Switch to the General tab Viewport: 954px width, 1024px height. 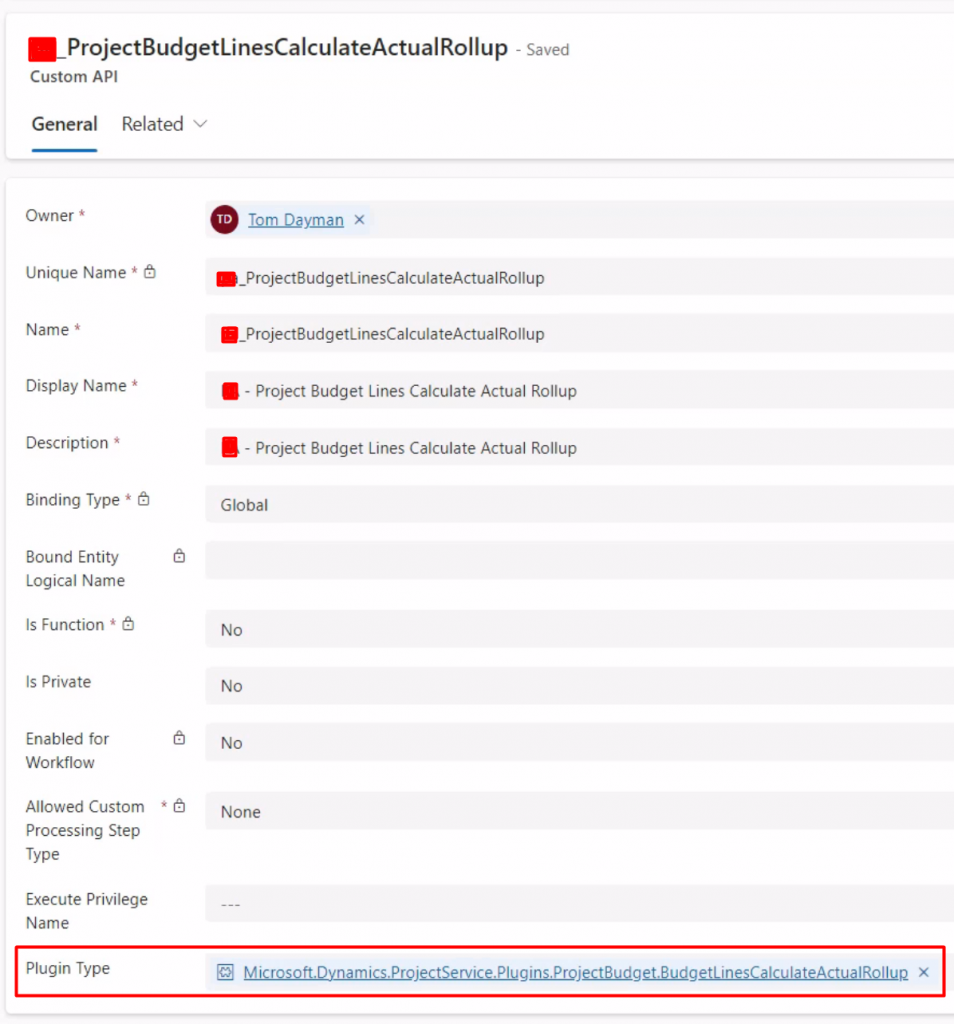[64, 124]
